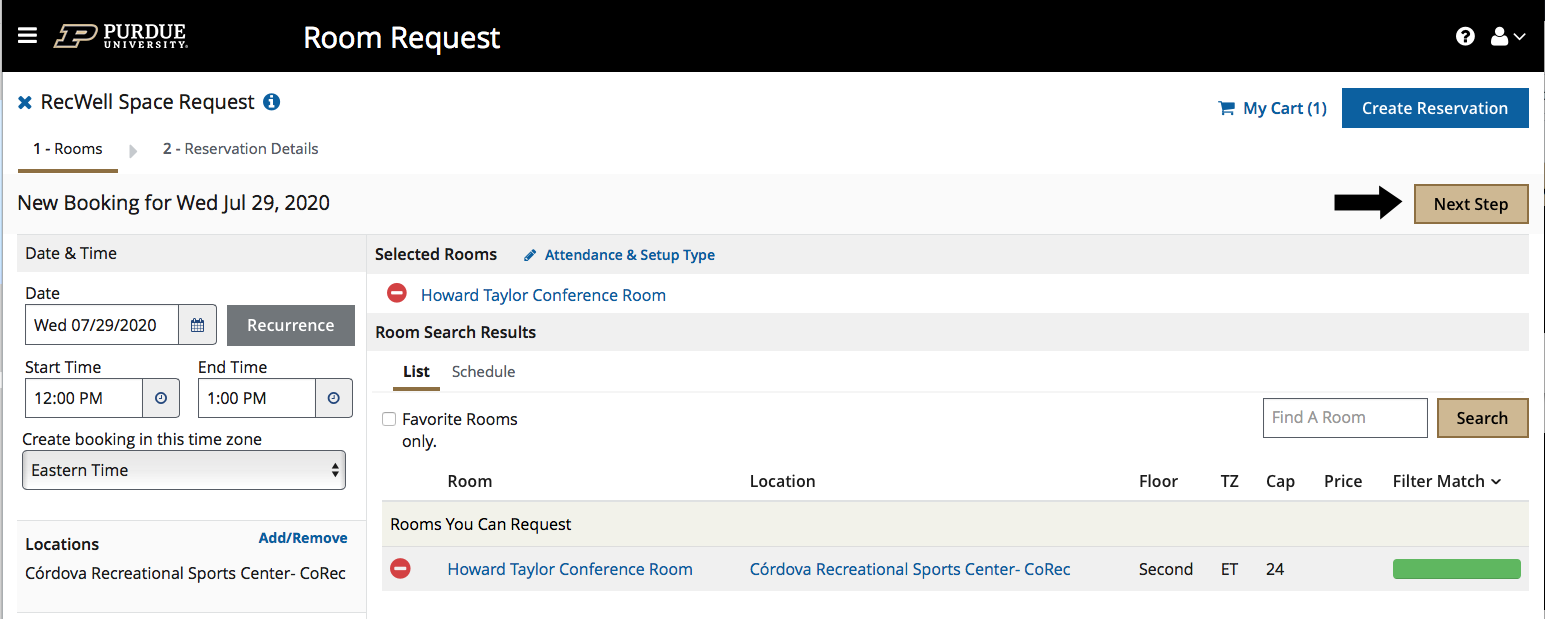This screenshot has height=619, width=1545.
Task: Open the hamburger navigation menu
Action: point(27,36)
